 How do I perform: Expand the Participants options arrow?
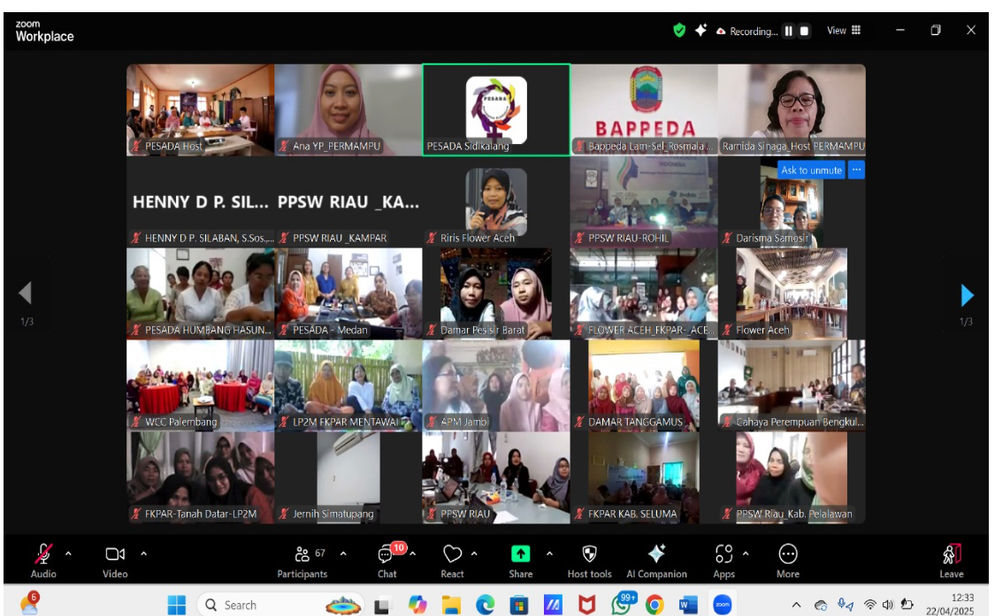[343, 554]
